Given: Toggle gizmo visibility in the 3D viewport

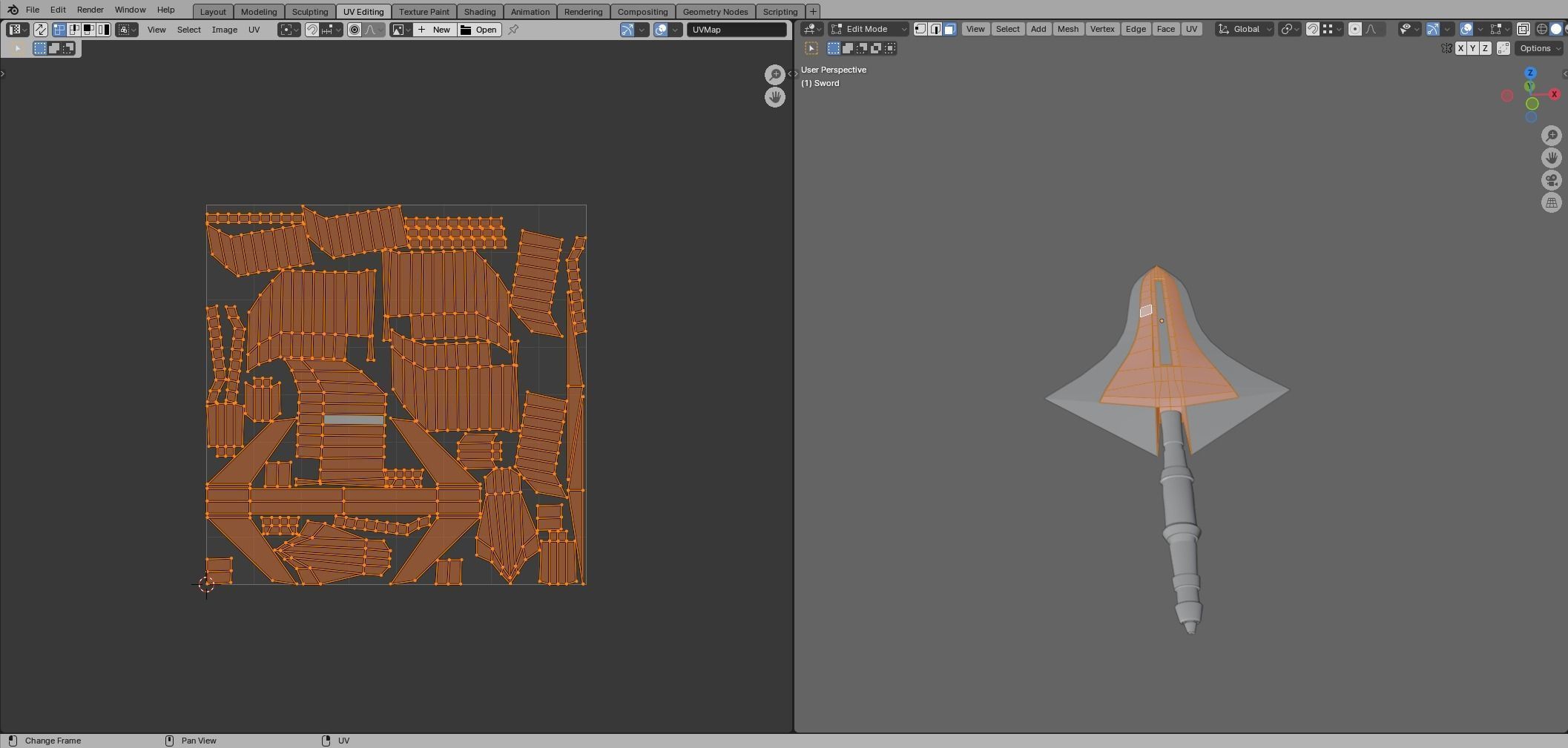Looking at the screenshot, I should point(1433,29).
